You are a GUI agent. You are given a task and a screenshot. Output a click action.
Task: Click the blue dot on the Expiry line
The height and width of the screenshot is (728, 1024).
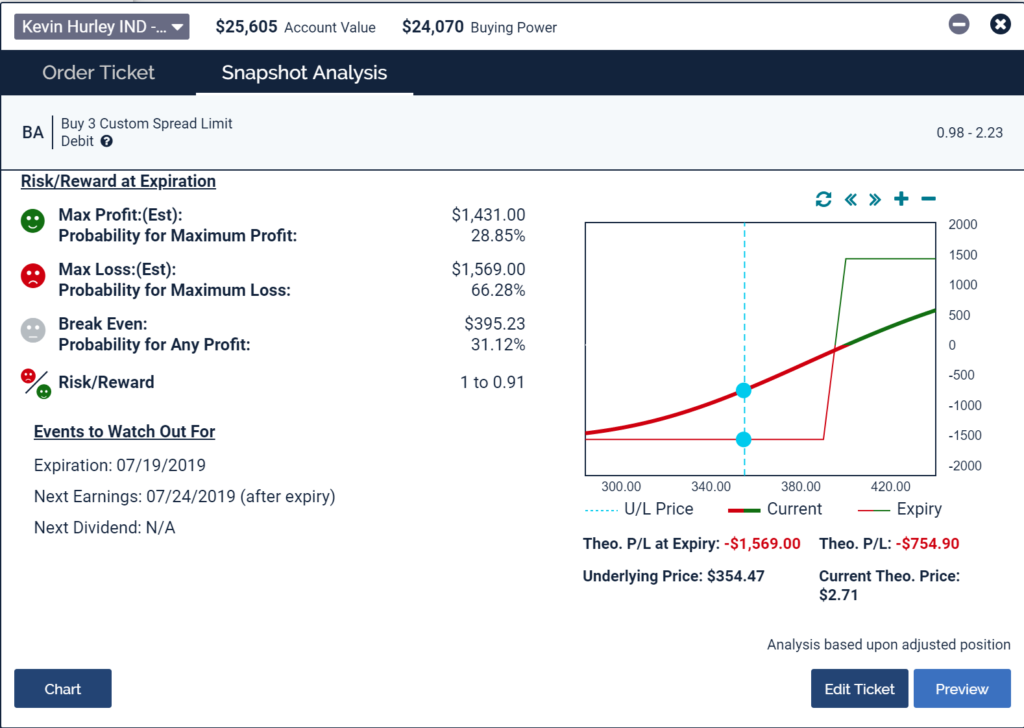pyautogui.click(x=743, y=439)
